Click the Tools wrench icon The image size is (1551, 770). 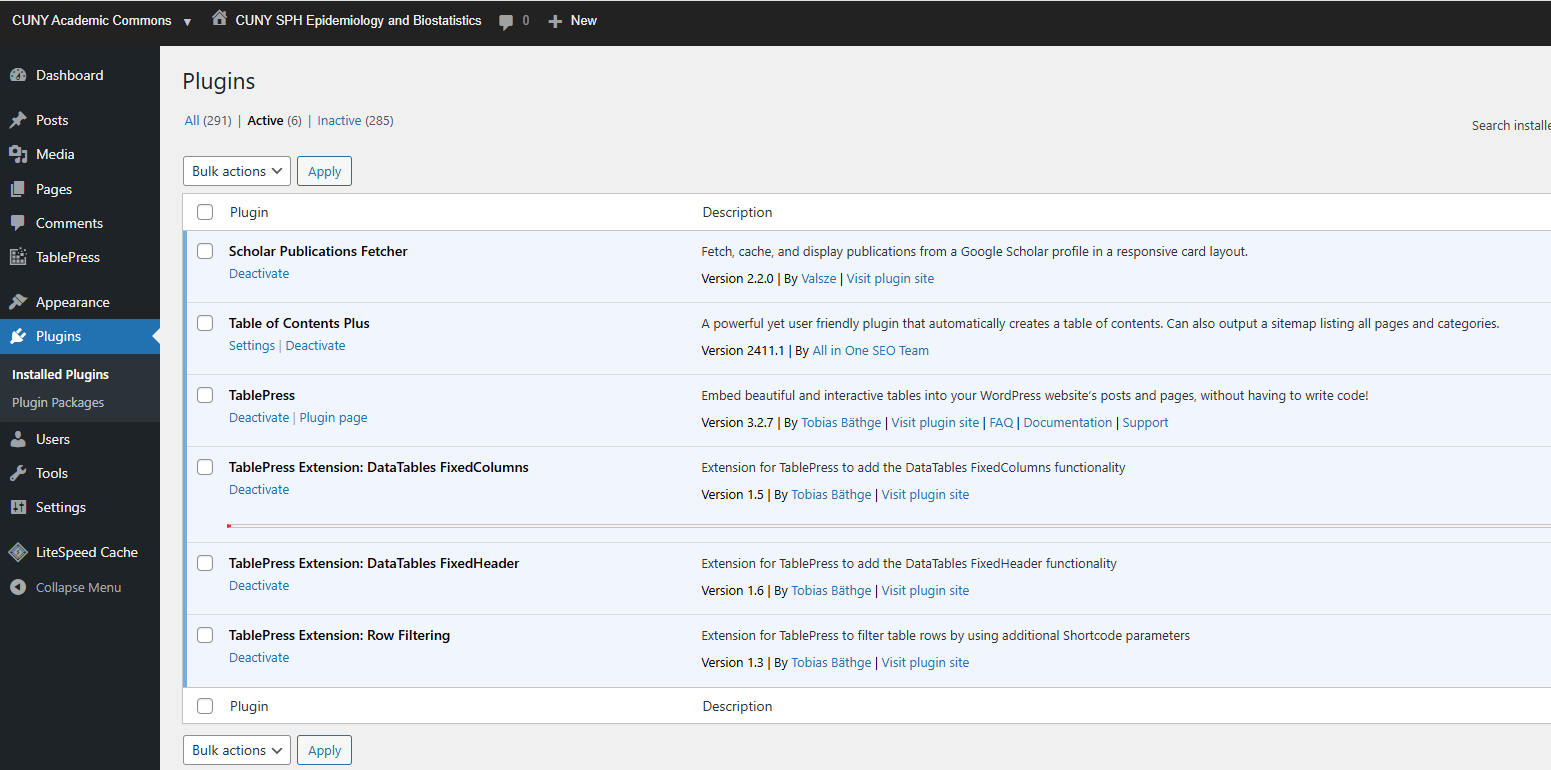(x=18, y=473)
